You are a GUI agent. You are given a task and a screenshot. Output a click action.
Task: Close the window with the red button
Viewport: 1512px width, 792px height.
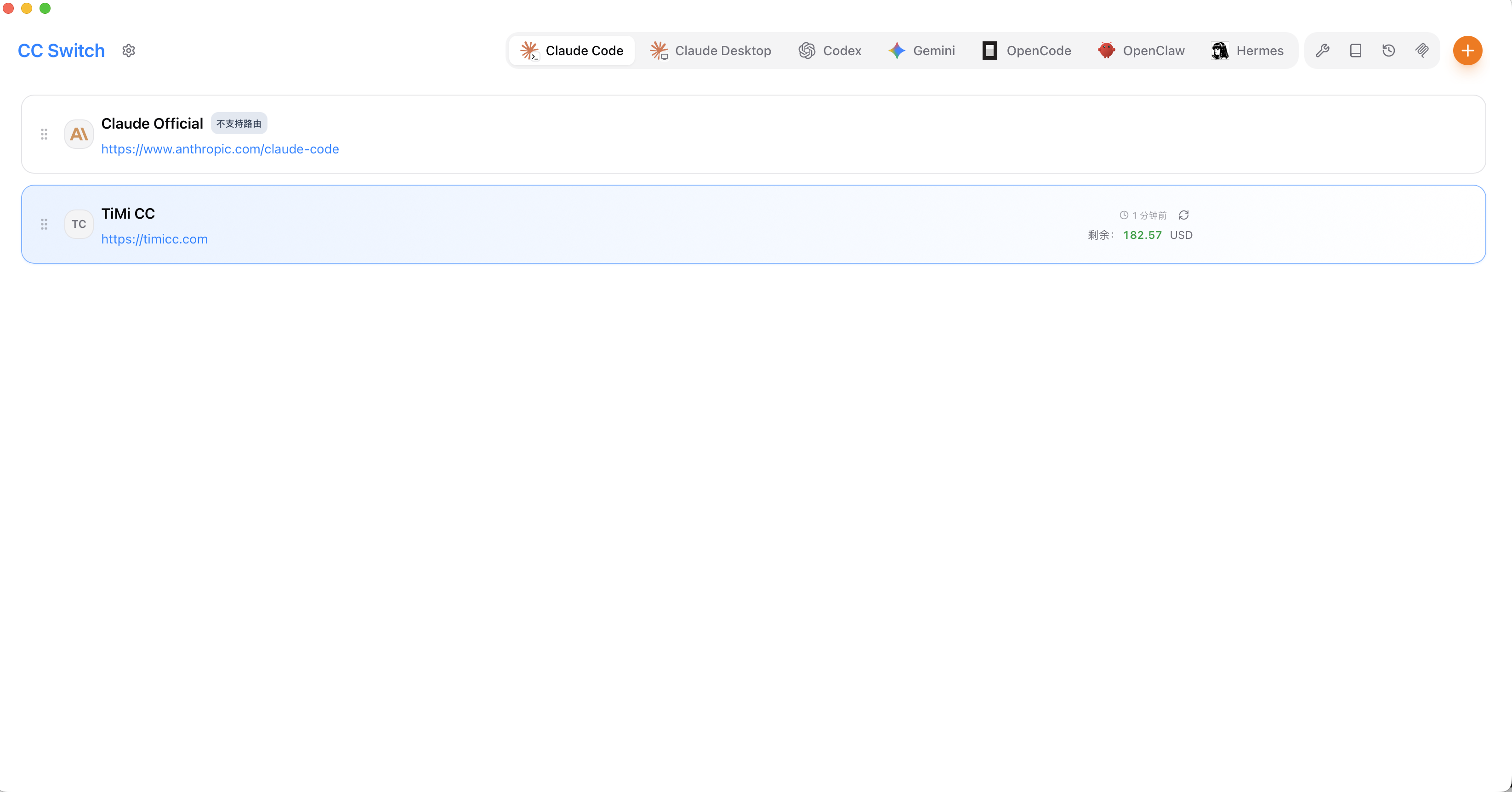point(8,8)
